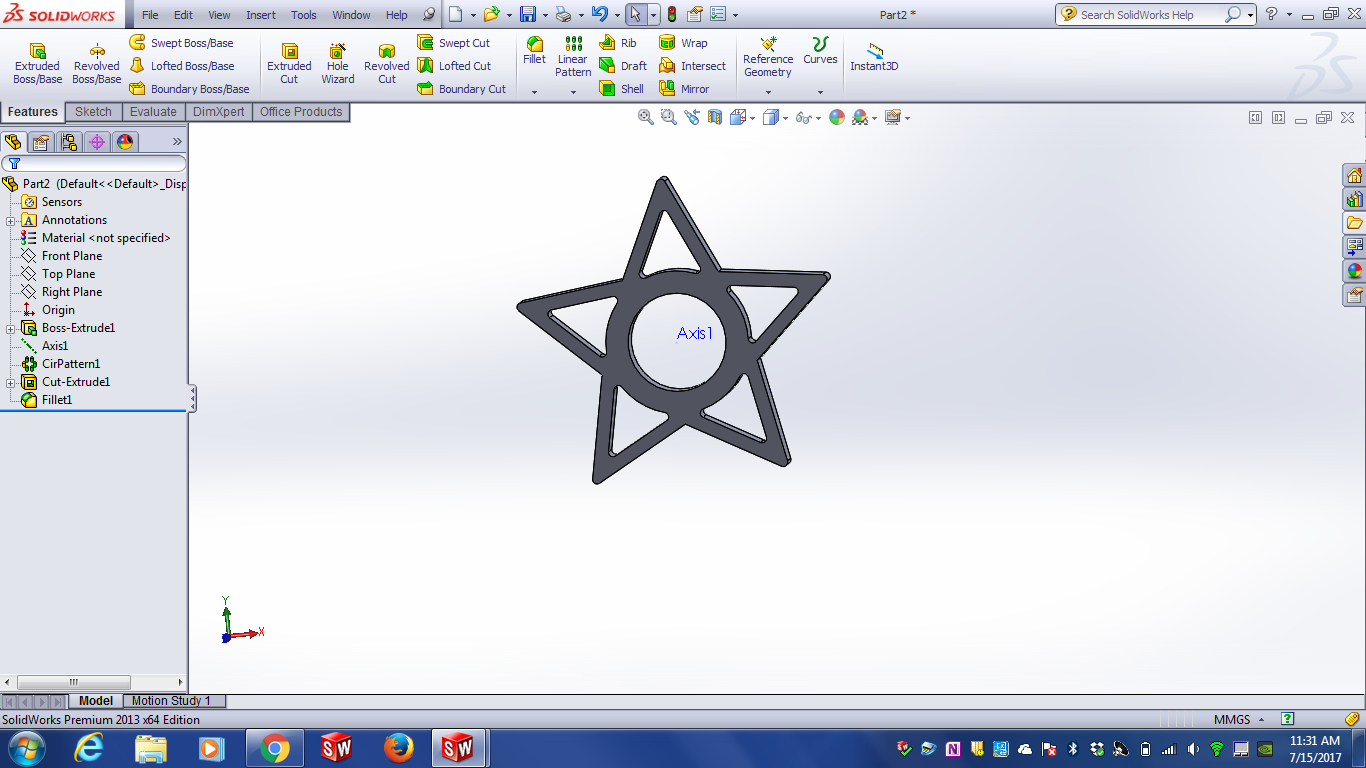Choose Swept Boss/Base

pos(181,43)
